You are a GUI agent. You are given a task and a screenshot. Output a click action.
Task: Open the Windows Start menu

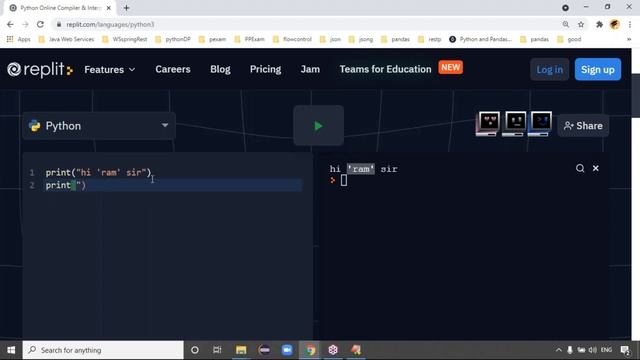[x=11, y=350]
